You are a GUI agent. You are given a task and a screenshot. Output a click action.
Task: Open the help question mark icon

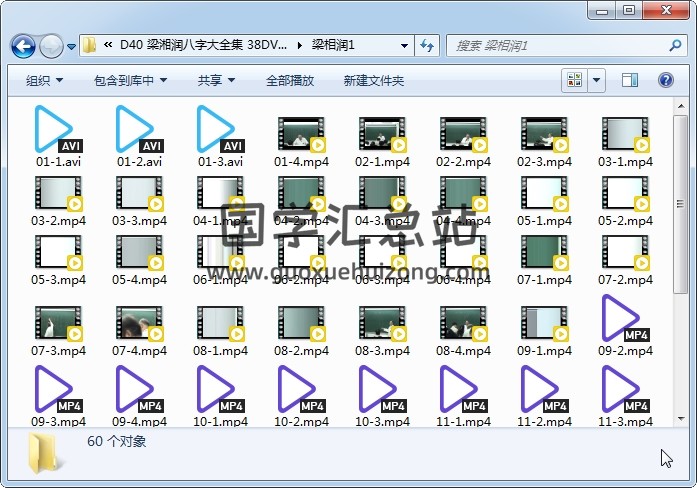665,80
